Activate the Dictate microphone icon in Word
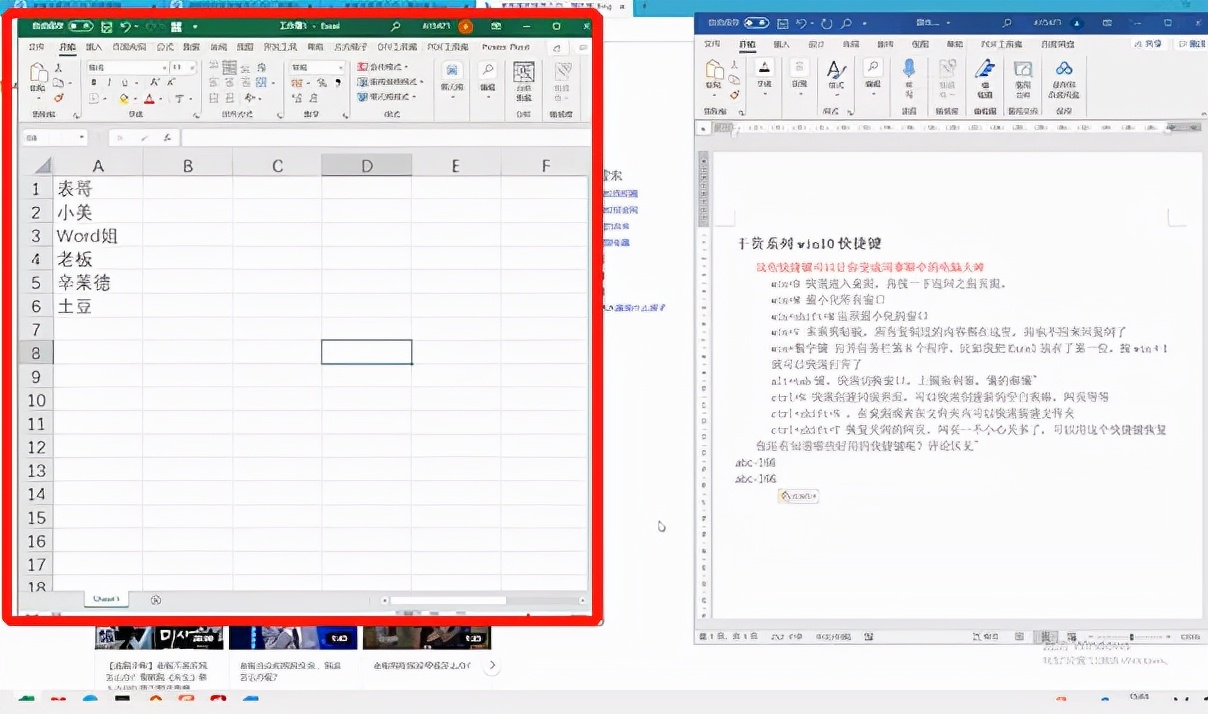The image size is (1208, 714). [909, 67]
